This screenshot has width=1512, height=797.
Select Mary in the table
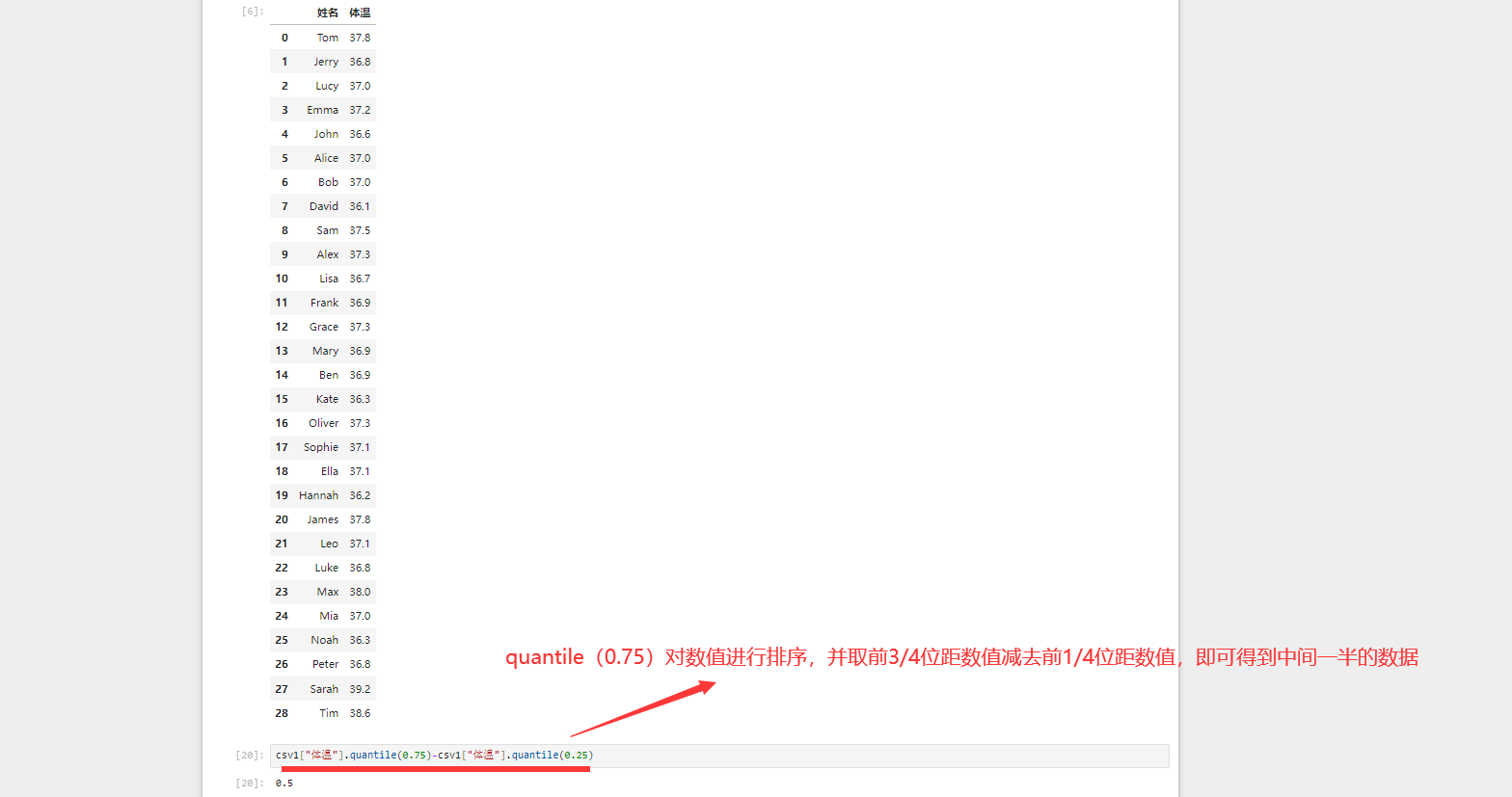(326, 351)
